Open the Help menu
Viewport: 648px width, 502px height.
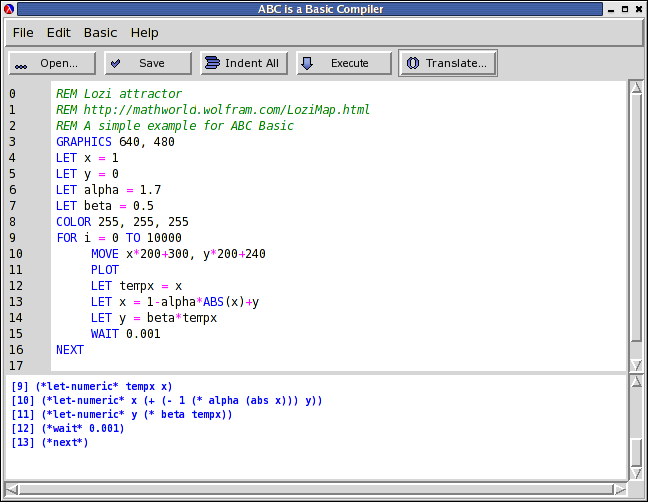click(x=144, y=33)
